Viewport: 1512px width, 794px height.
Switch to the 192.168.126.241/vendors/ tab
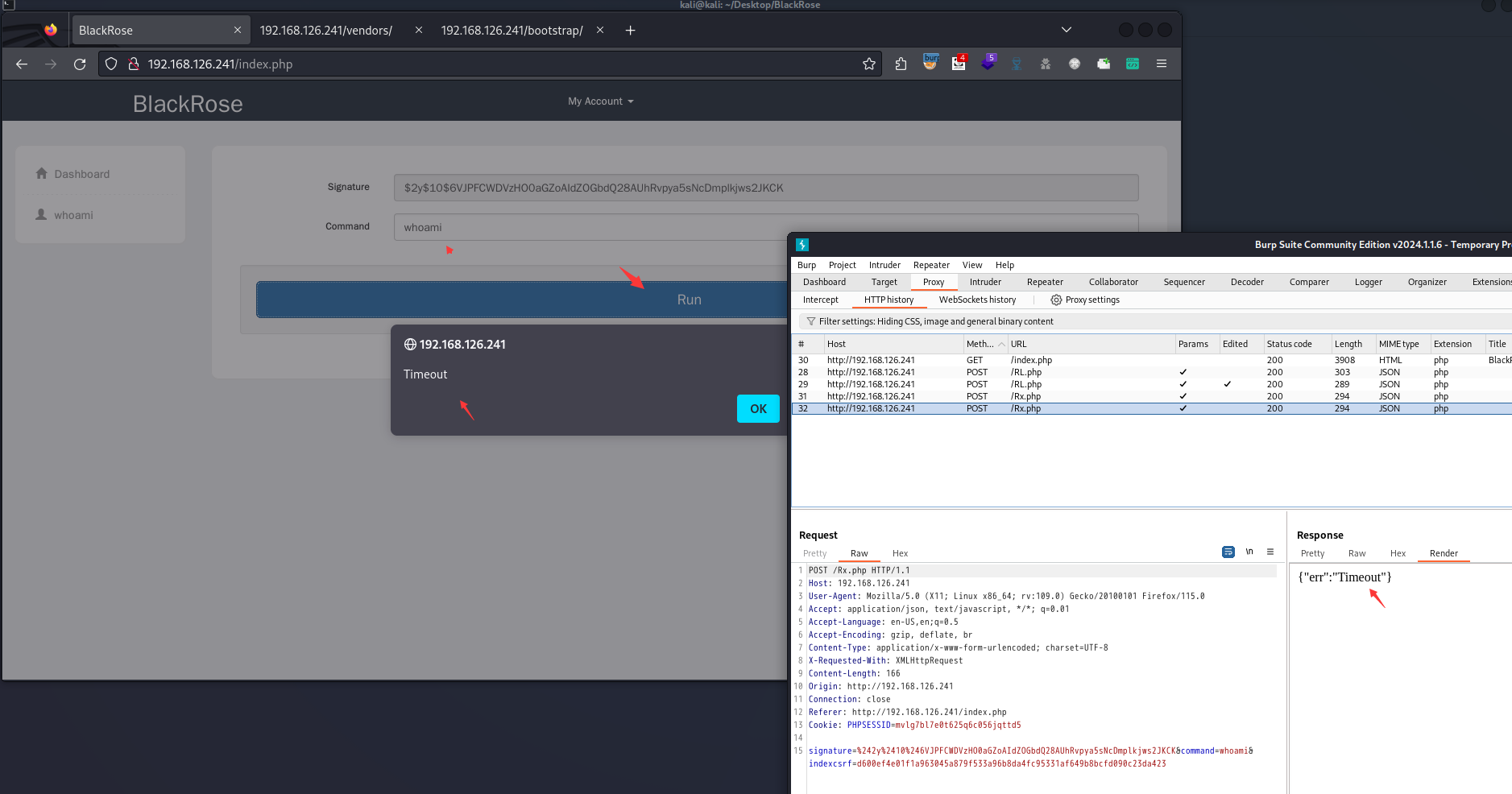click(x=326, y=31)
